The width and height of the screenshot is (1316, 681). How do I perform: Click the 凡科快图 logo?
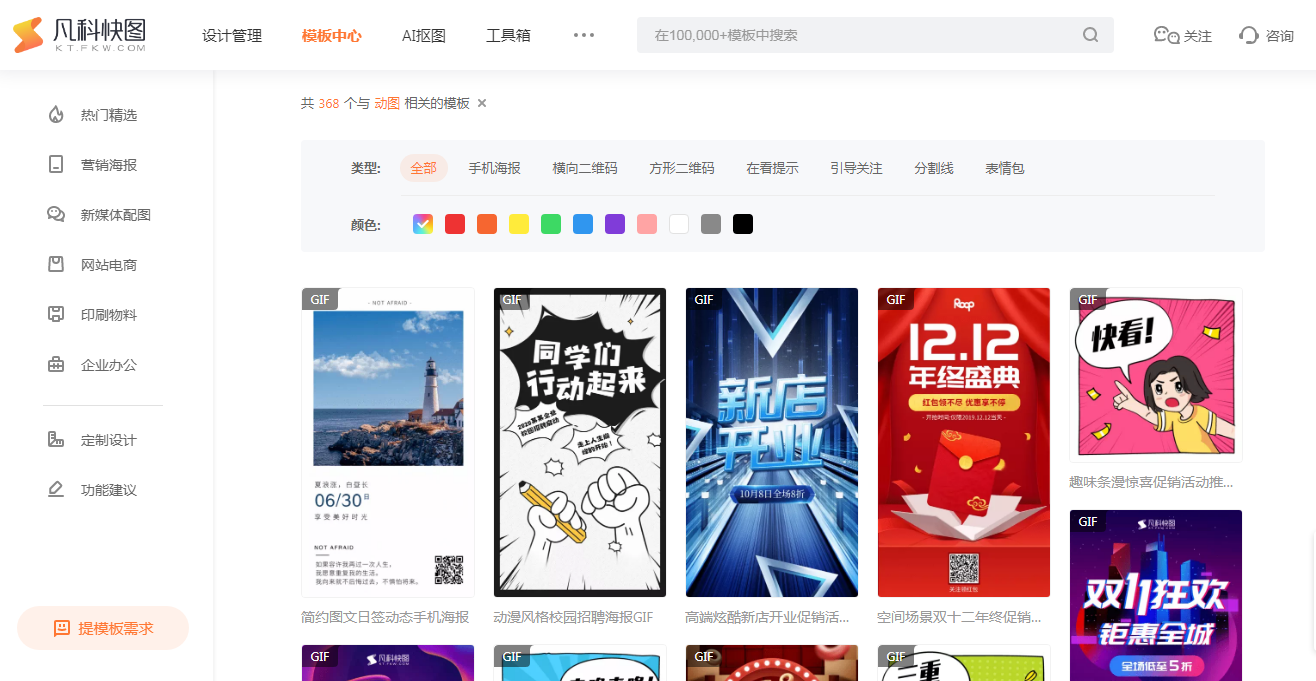[80, 35]
